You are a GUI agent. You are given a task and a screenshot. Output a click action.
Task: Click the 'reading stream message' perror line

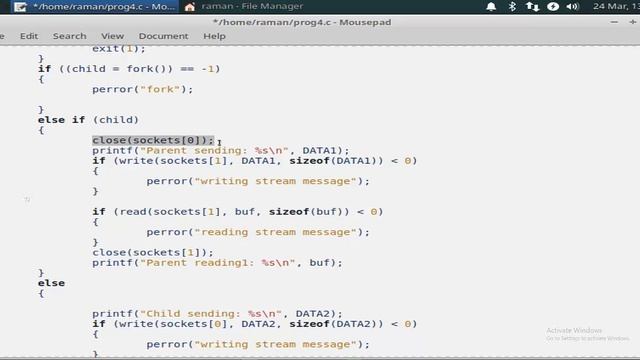(258, 232)
